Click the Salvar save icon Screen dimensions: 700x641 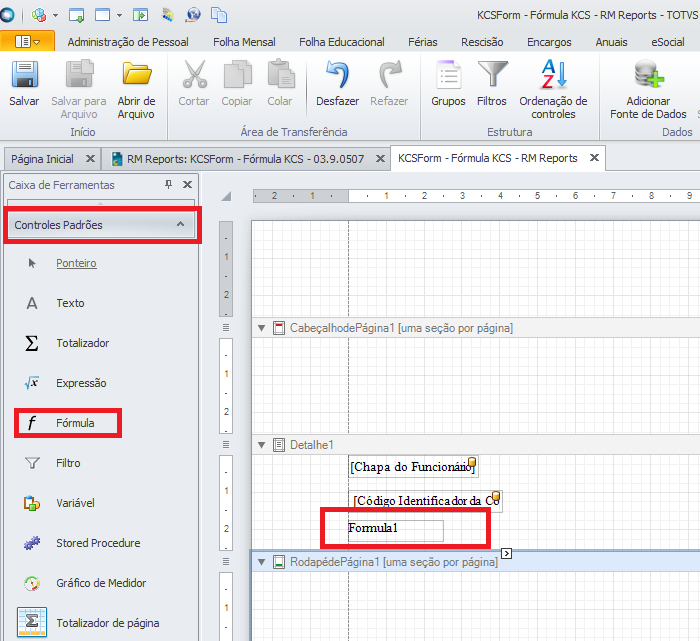click(x=25, y=75)
